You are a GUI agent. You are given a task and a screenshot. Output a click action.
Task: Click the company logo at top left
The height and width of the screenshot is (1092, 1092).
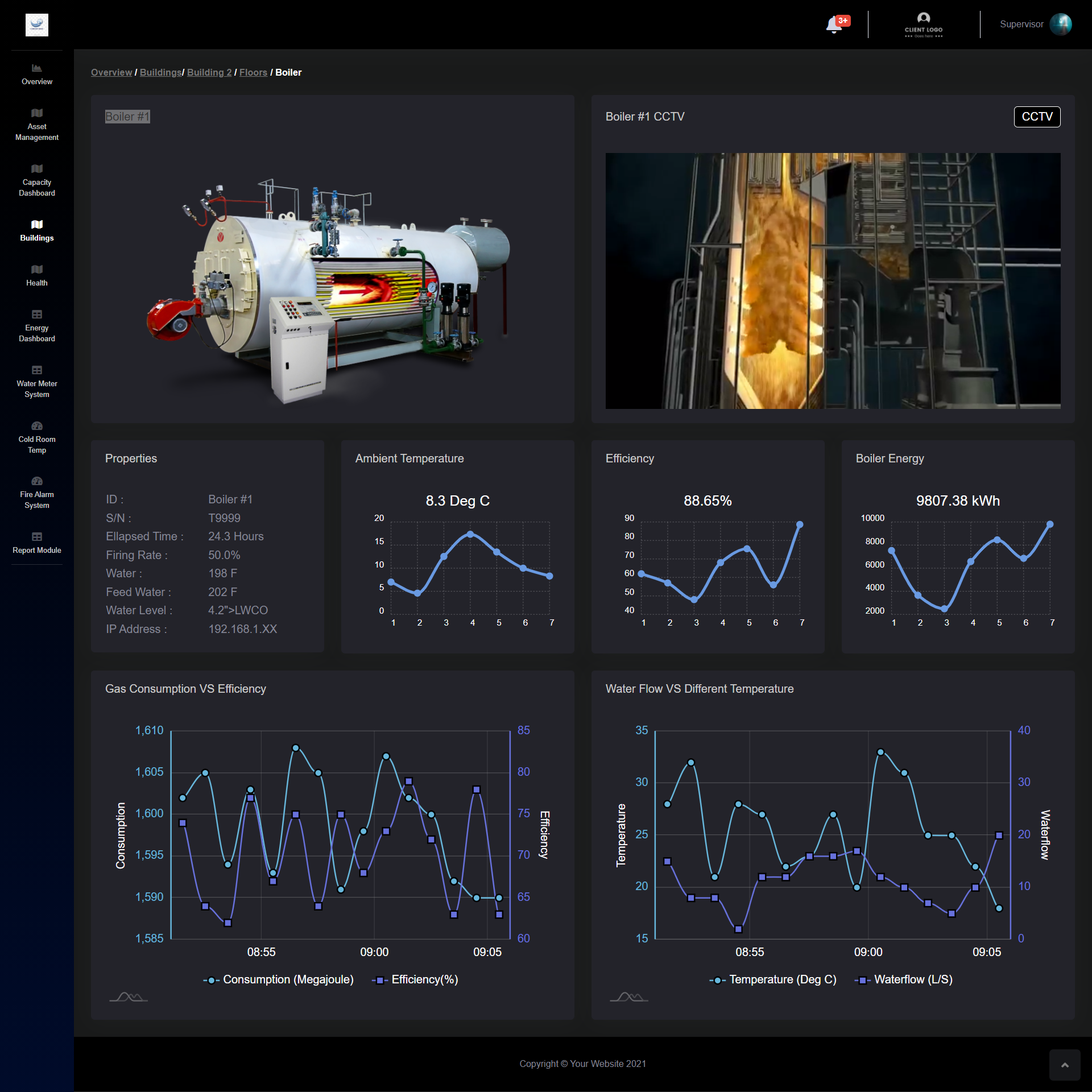point(37,25)
